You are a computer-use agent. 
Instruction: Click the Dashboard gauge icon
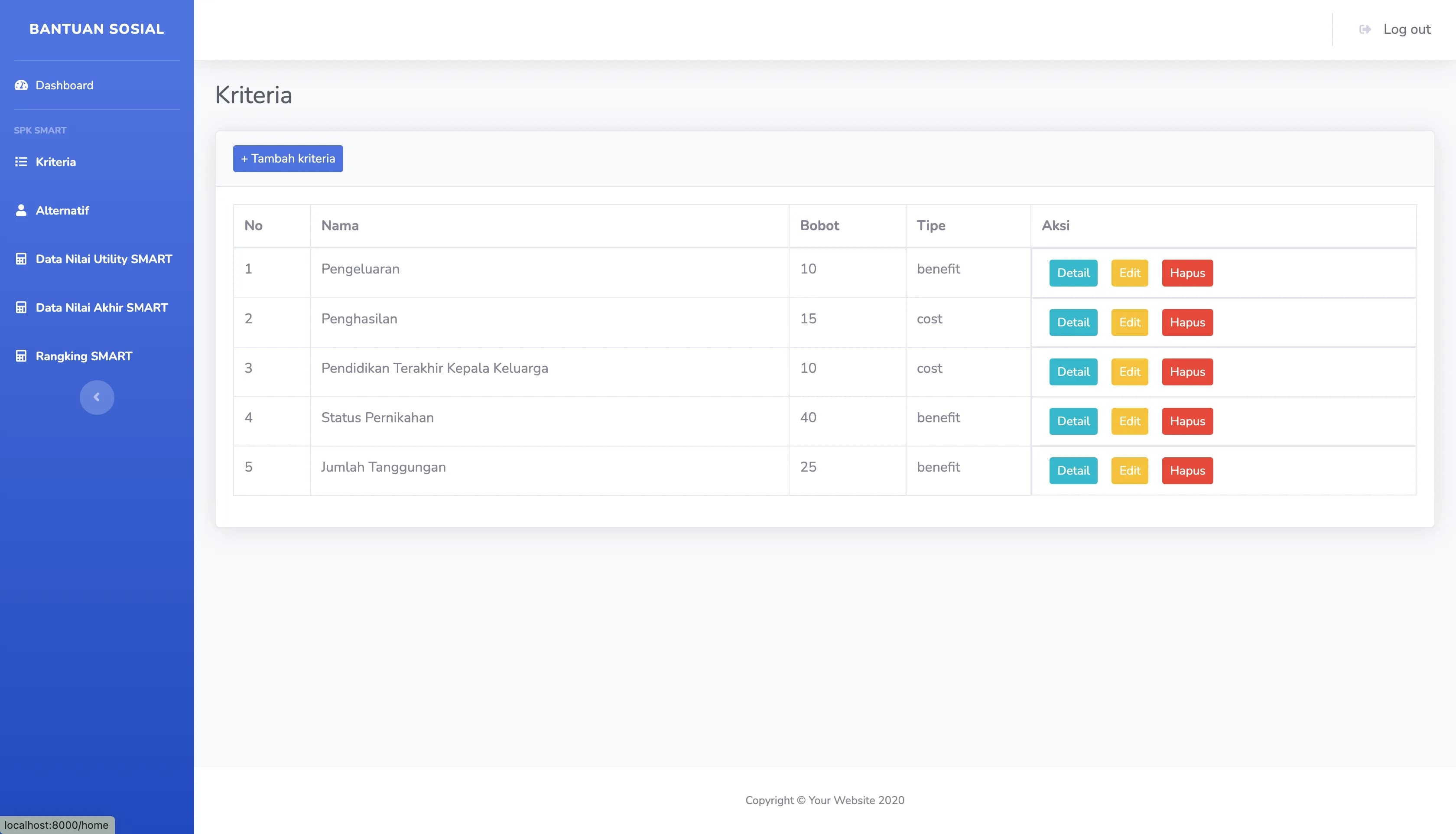pyautogui.click(x=21, y=85)
